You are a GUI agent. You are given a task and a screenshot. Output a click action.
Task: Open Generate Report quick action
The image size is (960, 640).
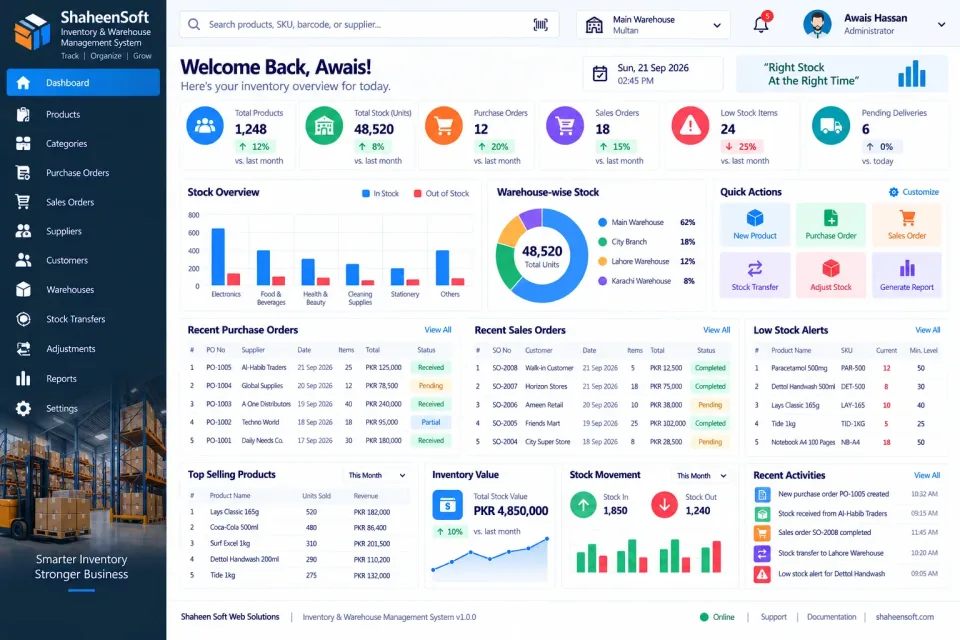pos(906,275)
